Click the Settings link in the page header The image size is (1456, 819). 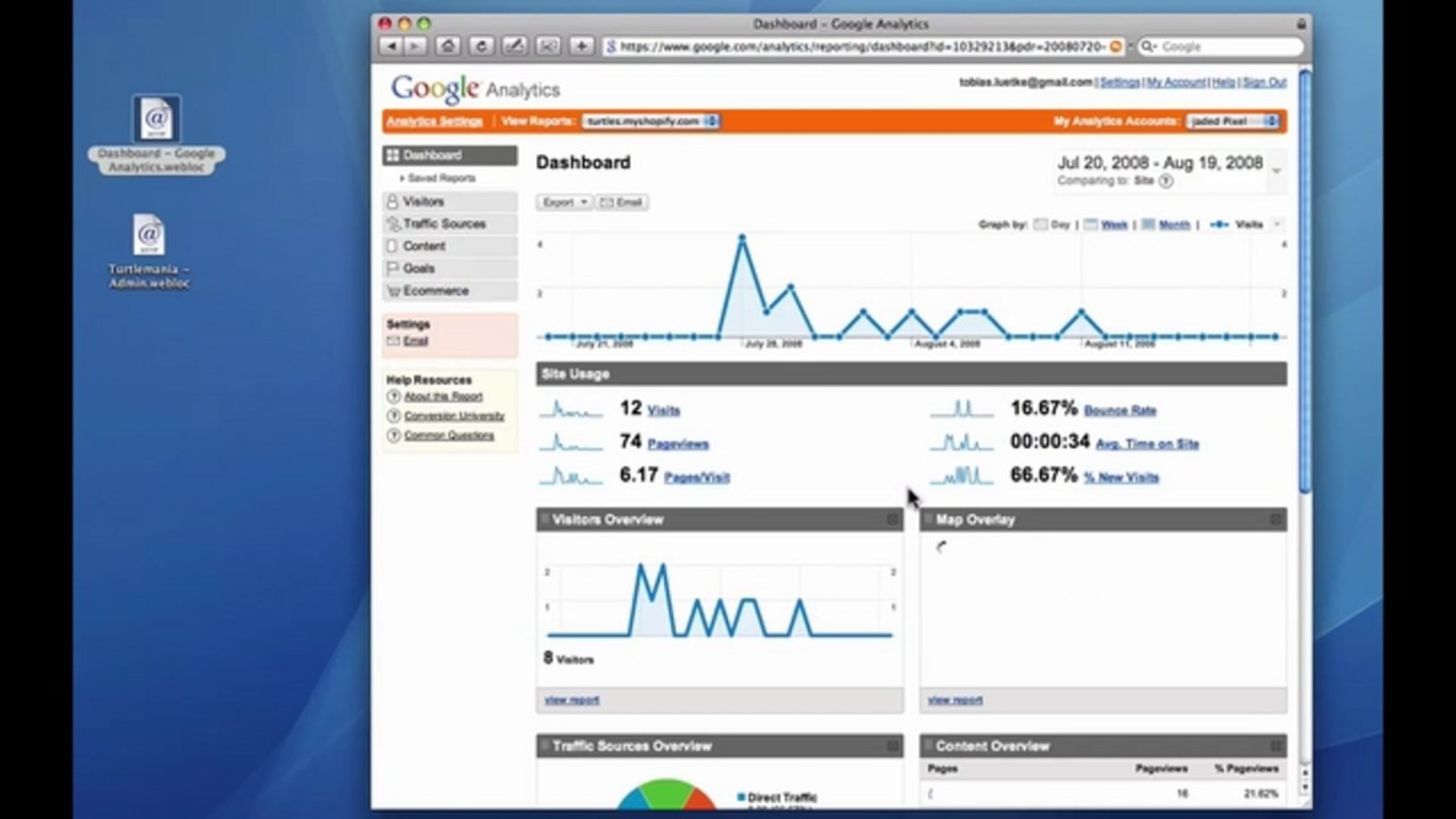(1120, 82)
